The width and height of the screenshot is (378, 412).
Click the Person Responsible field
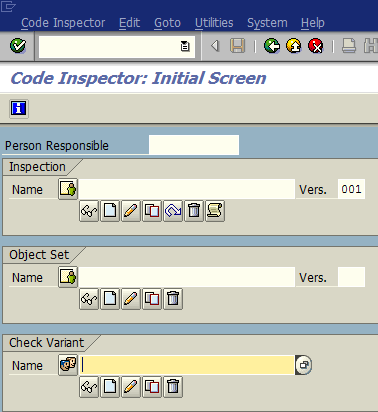coord(194,145)
